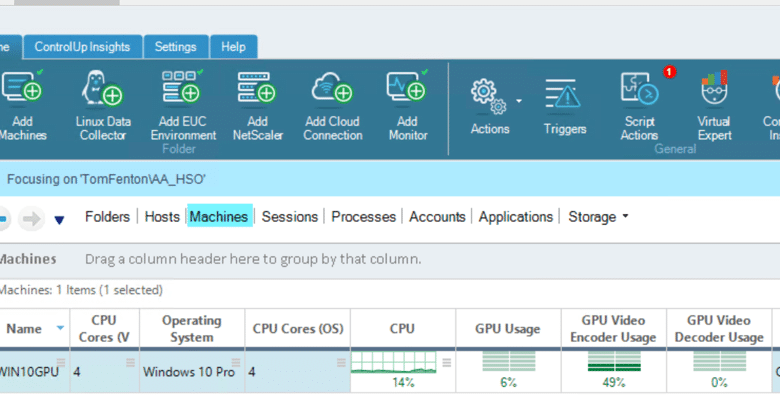Viewport: 780px width, 404px height.
Task: Open the Actions gear icon
Action: point(488,97)
